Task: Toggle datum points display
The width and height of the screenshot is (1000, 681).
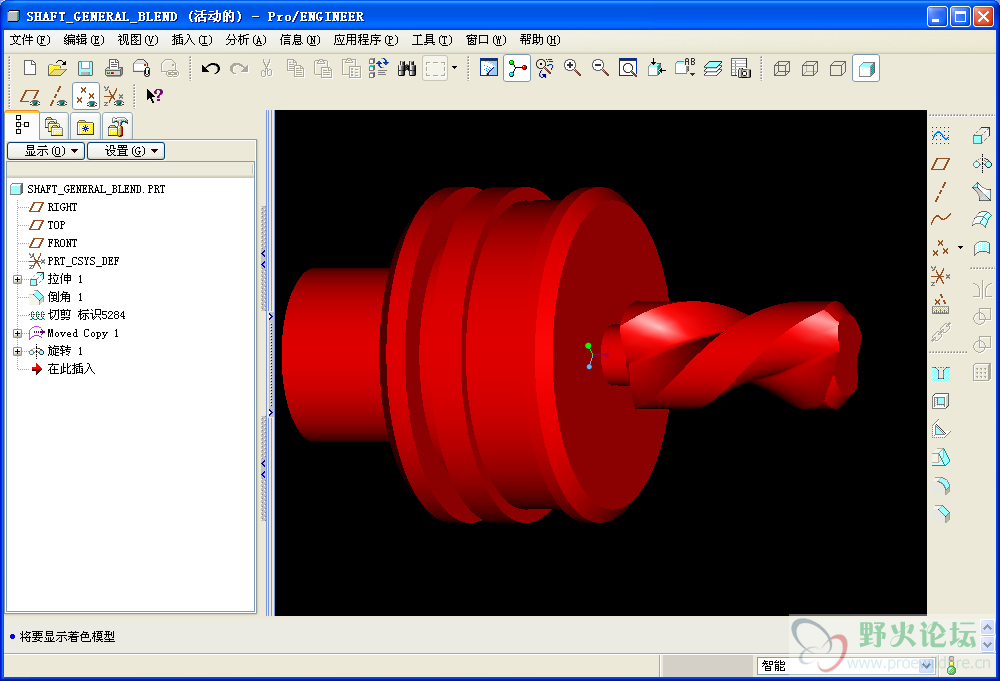Action: pyautogui.click(x=85, y=96)
